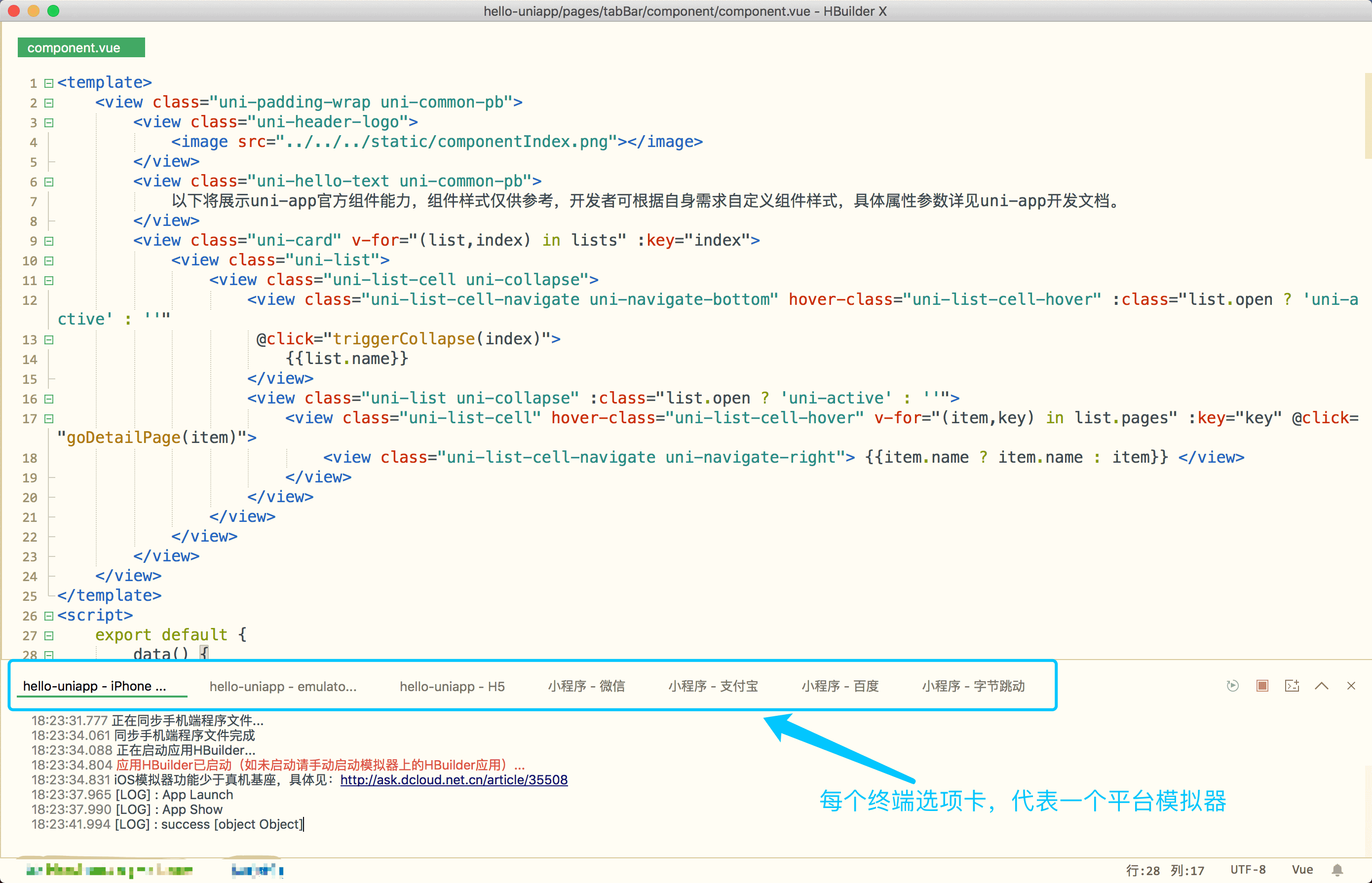Fold the uni-list-cell uni-collapse view at line 11
Screen dimensions: 1372x883
point(49,280)
